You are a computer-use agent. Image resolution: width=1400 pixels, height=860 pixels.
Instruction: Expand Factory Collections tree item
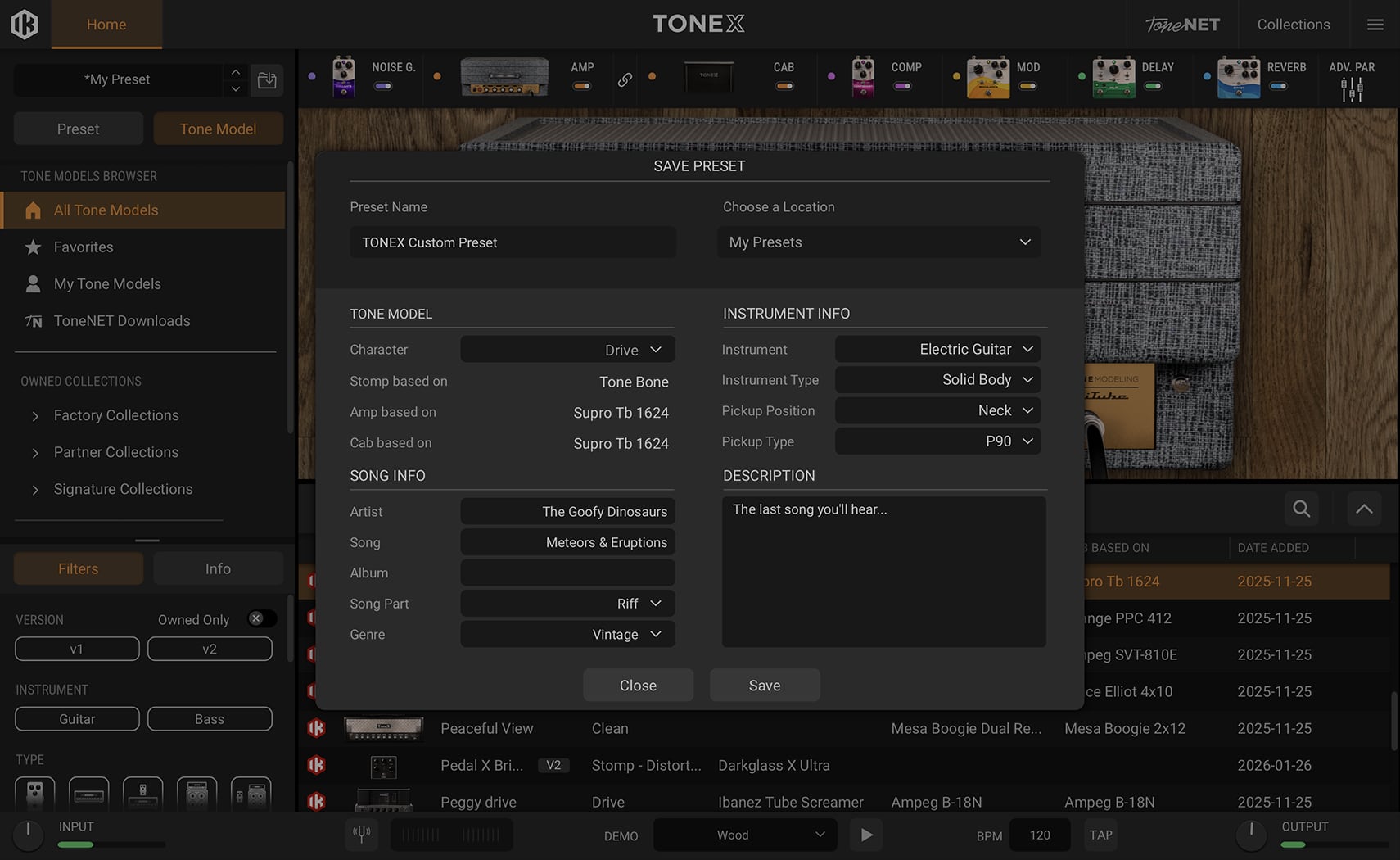coord(35,416)
